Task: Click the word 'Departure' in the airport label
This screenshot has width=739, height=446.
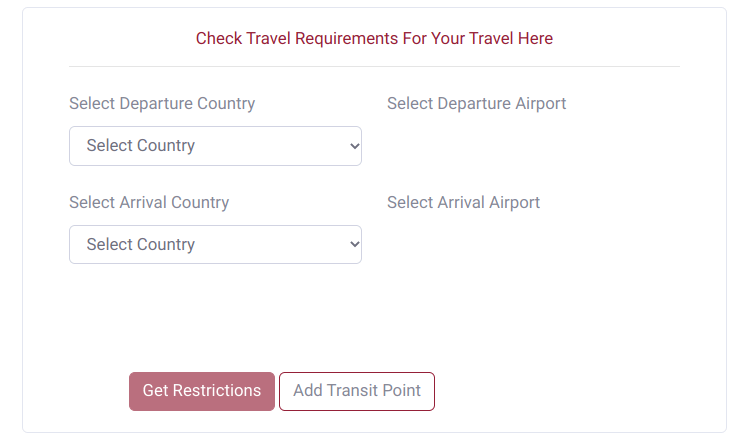Action: point(475,104)
